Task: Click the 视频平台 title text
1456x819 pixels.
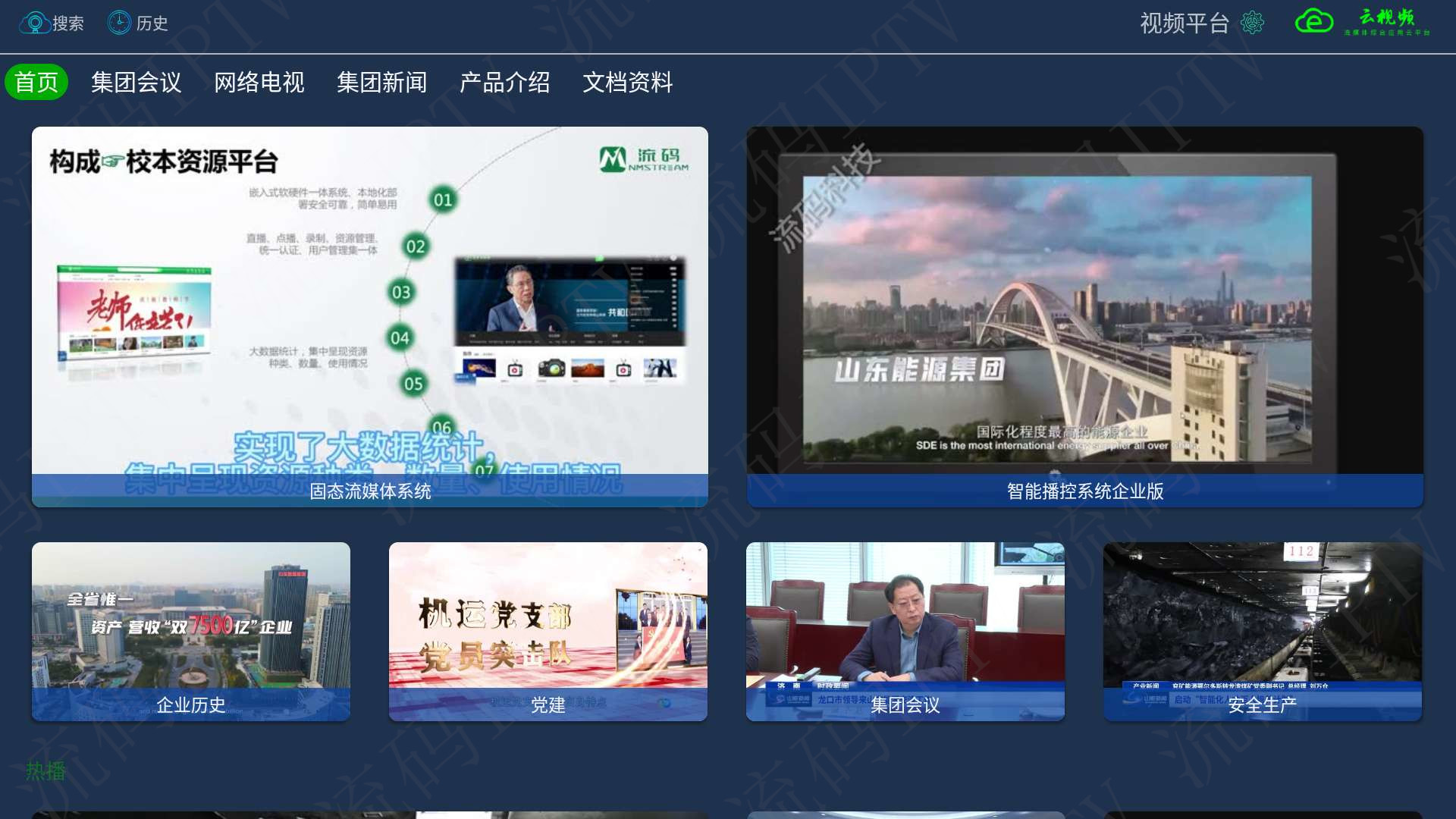Action: pyautogui.click(x=1185, y=24)
